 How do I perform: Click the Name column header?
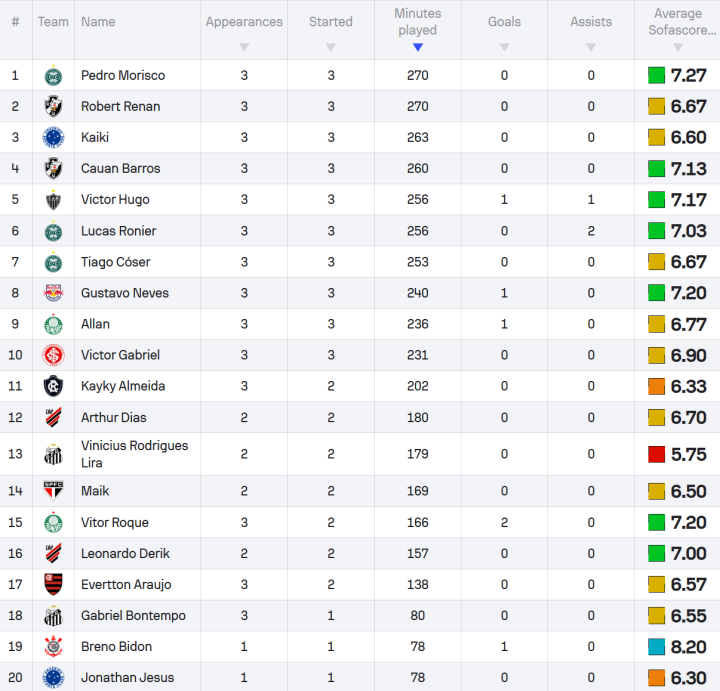pyautogui.click(x=98, y=22)
